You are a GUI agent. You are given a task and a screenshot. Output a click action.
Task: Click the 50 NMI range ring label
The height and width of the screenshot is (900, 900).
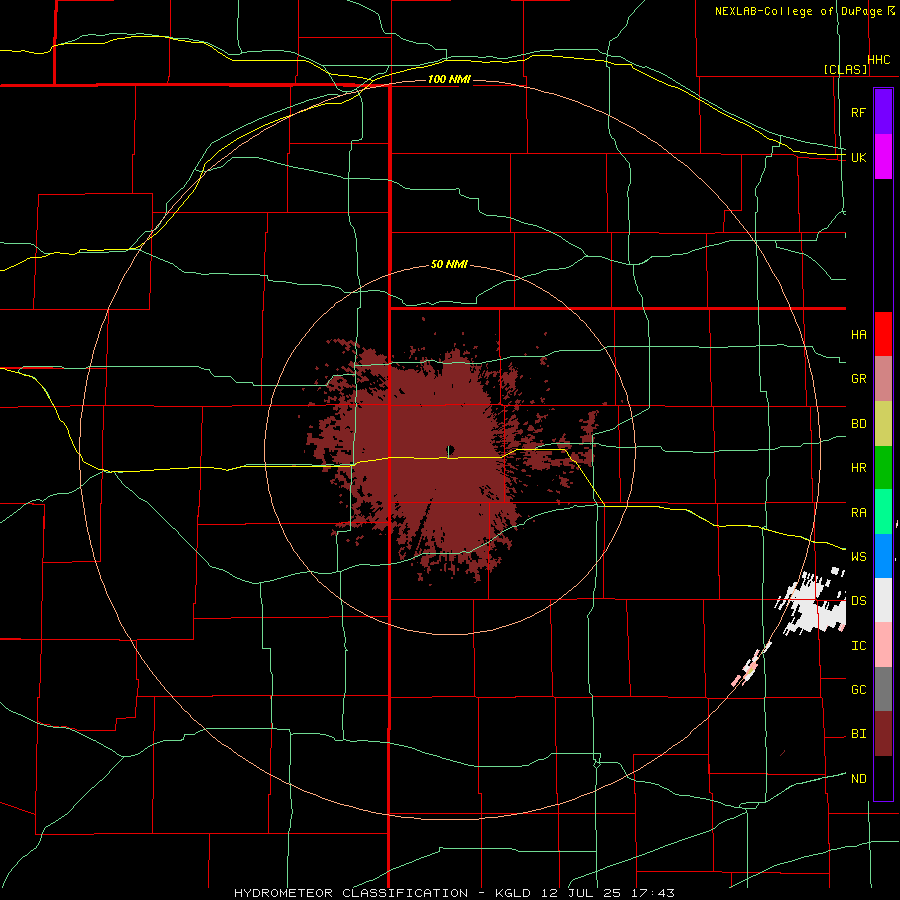click(x=449, y=265)
